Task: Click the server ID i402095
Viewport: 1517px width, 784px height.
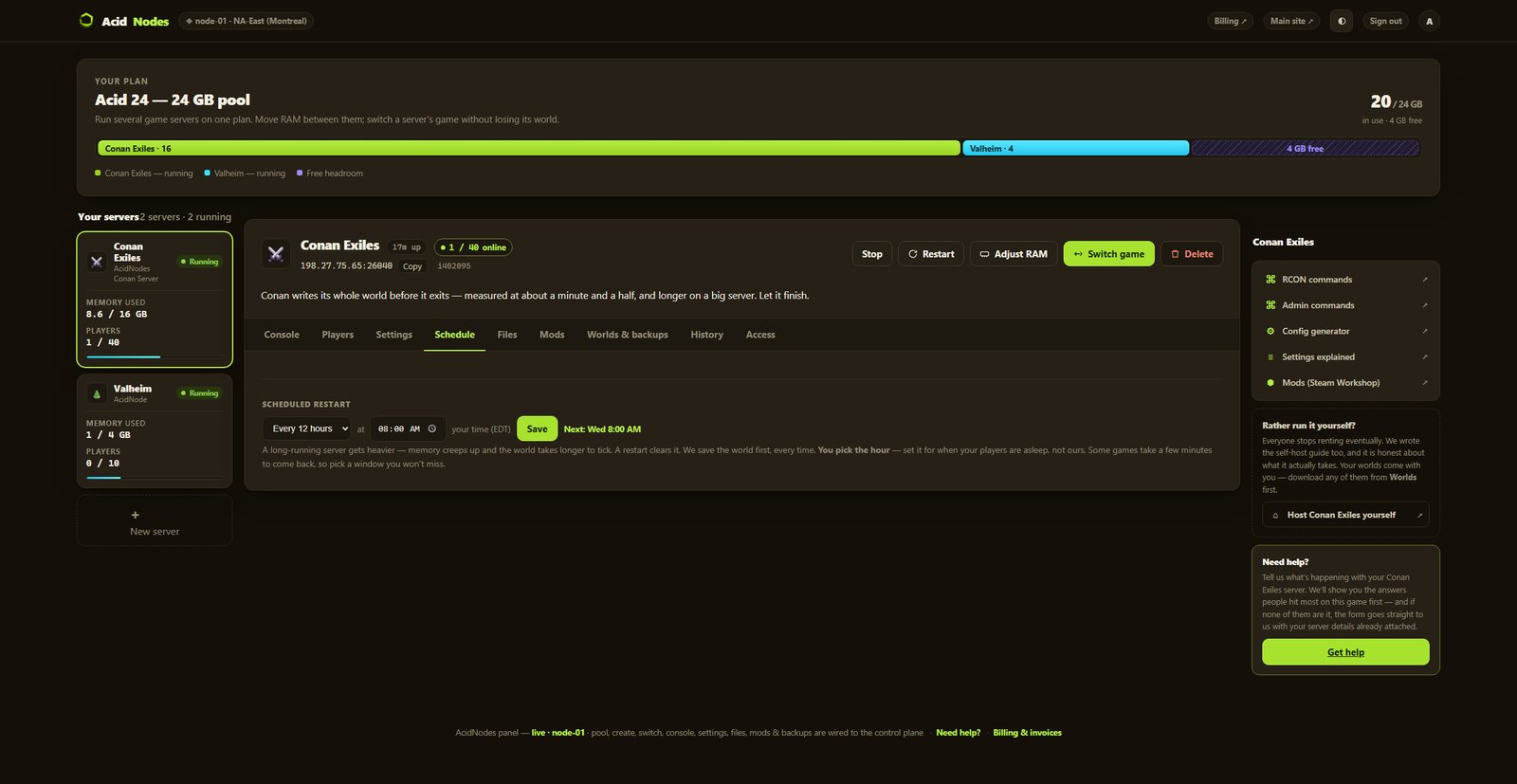Action: pos(454,266)
